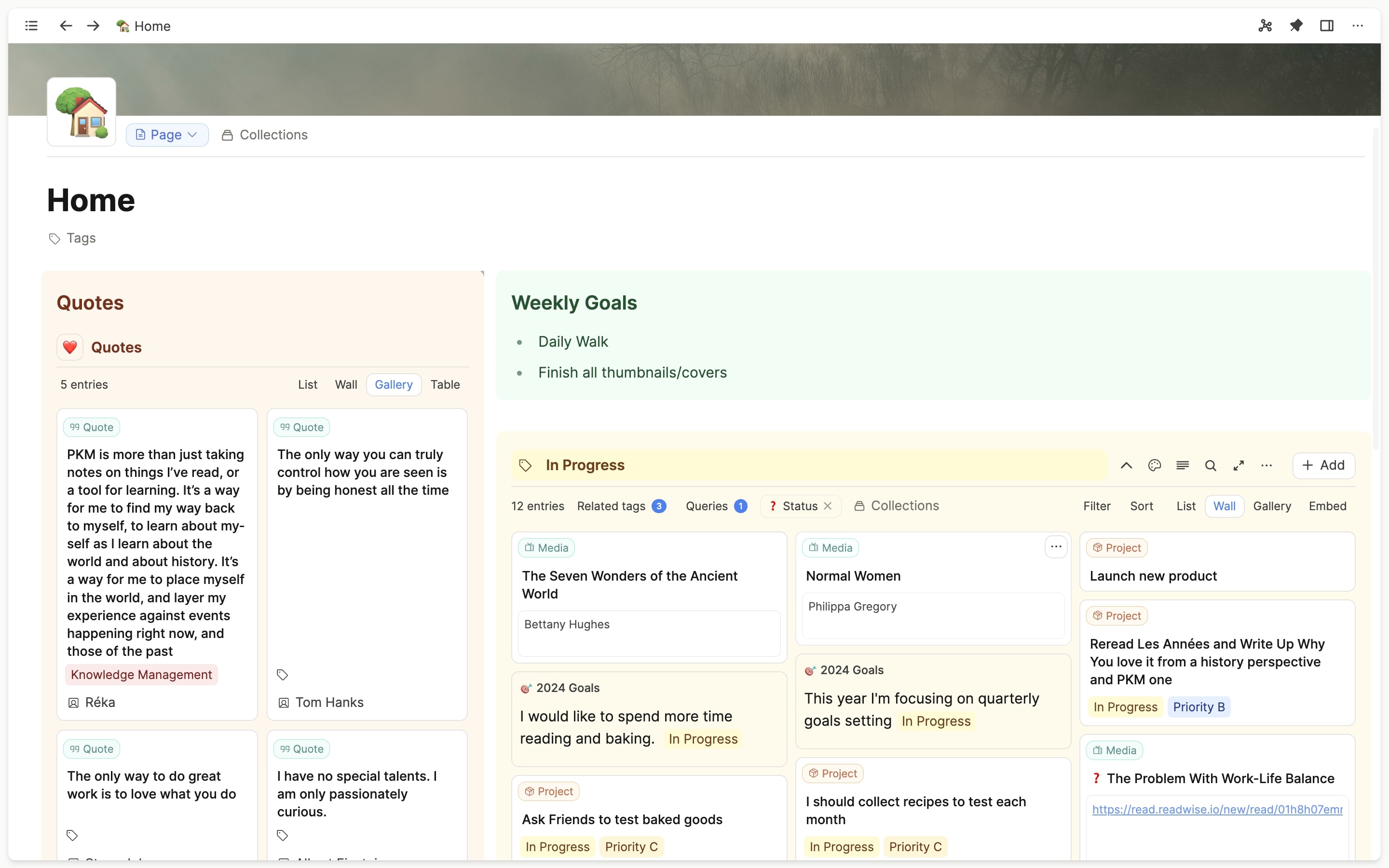Viewport: 1389px width, 868px height.
Task: Click Finish all thumbnails/covers goal
Action: point(632,373)
